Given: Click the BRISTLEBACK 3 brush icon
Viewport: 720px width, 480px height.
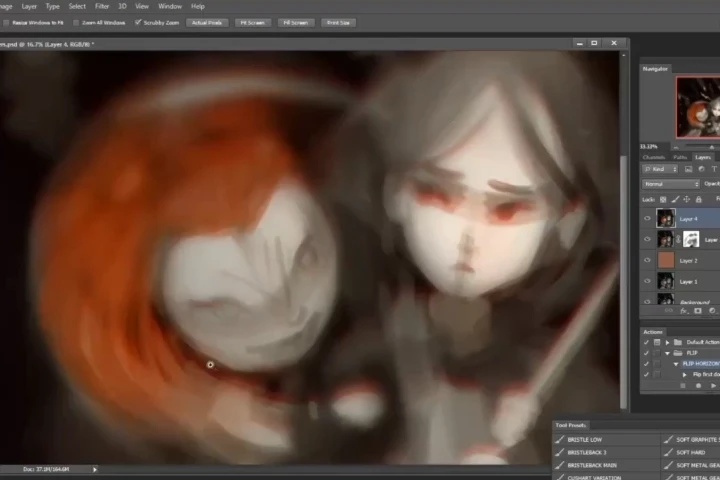Looking at the screenshot, I should click(560, 452).
